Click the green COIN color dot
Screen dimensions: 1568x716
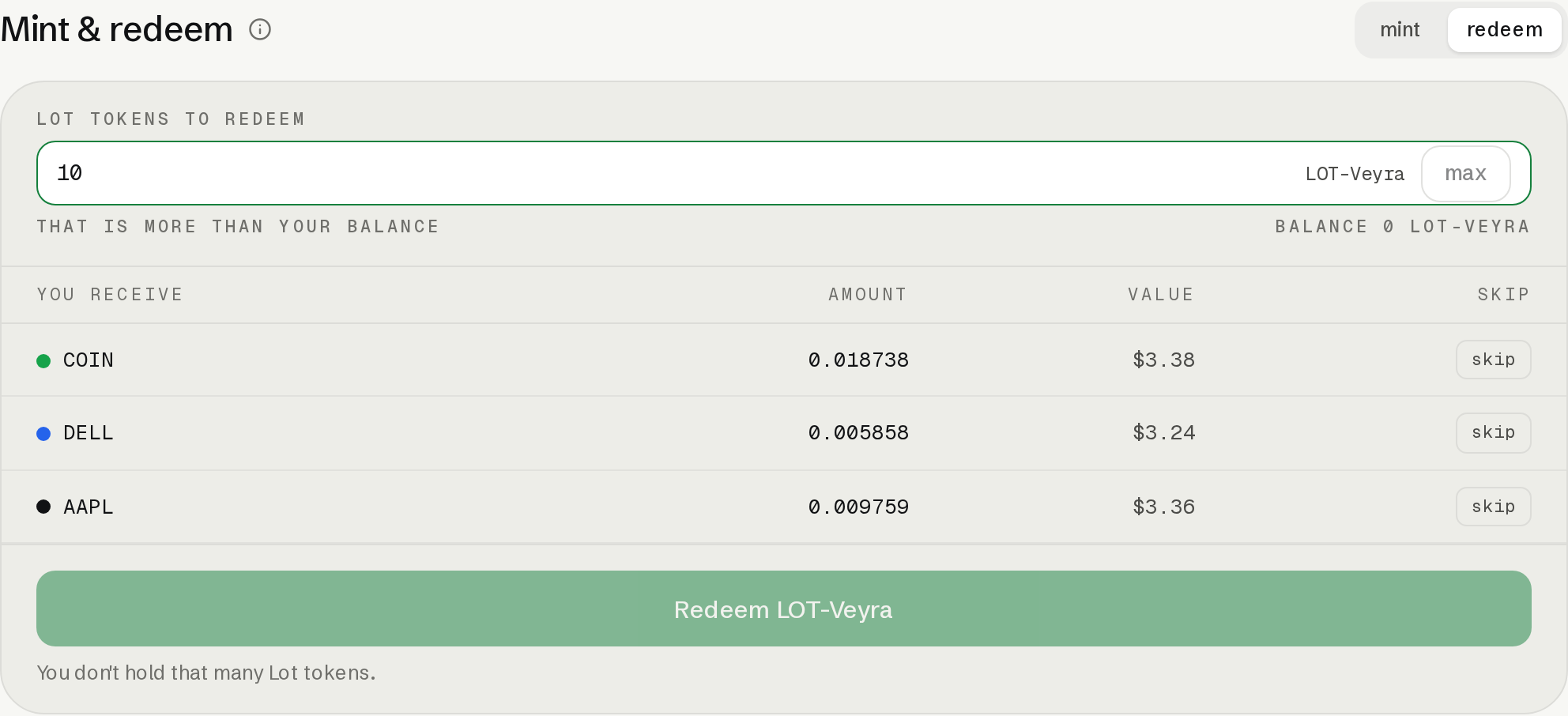coord(43,361)
